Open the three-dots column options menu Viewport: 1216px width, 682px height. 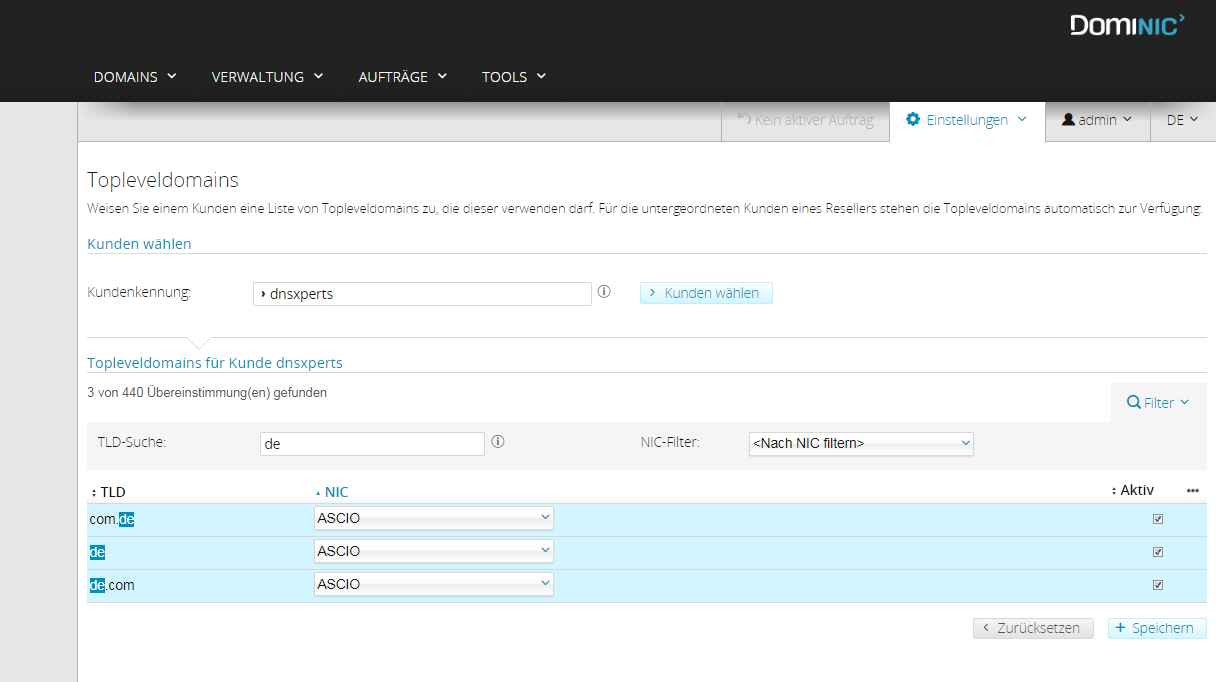coord(1192,491)
